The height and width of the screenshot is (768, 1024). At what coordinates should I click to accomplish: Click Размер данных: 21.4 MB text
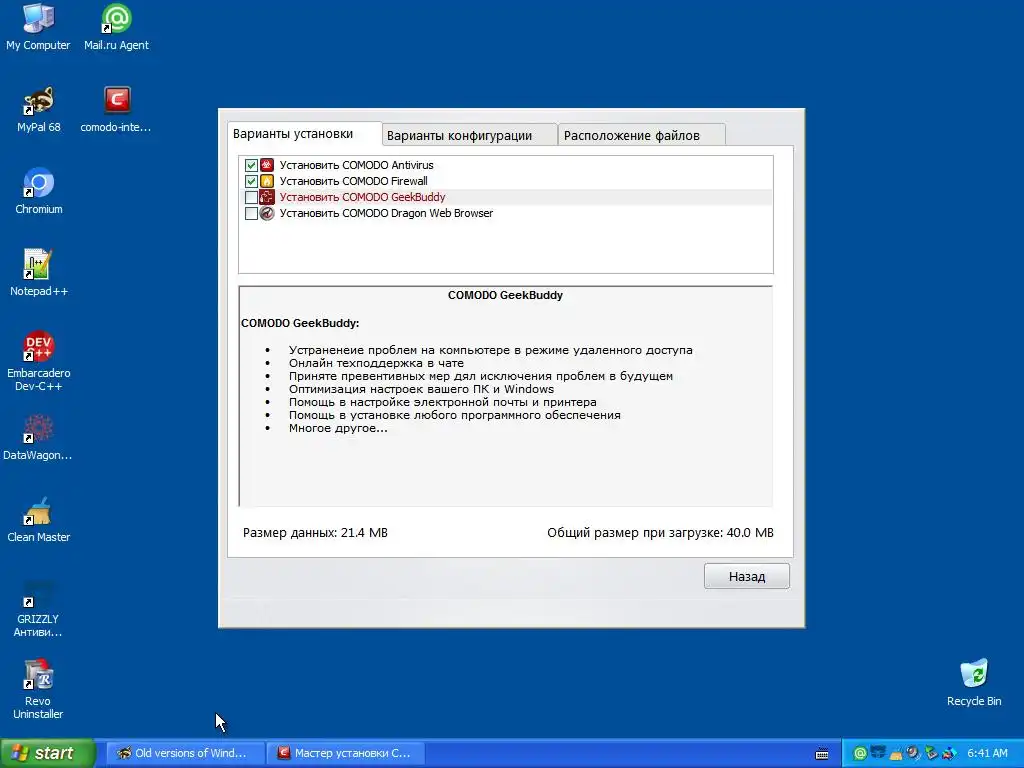pos(315,533)
